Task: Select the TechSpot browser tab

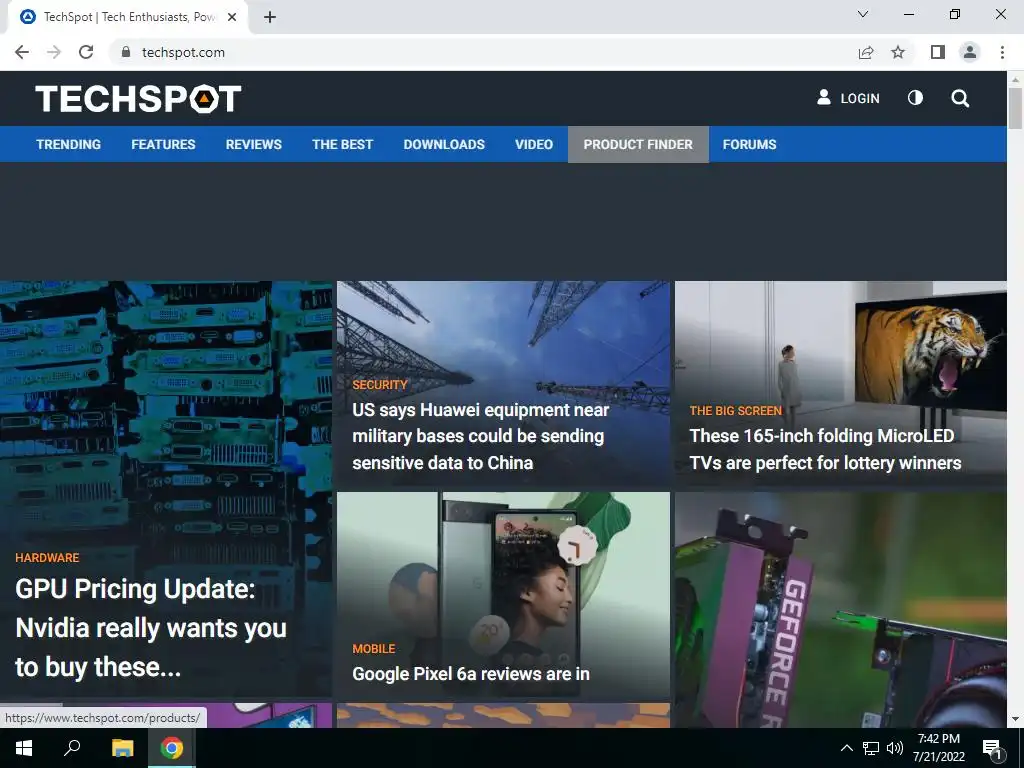Action: [128, 17]
